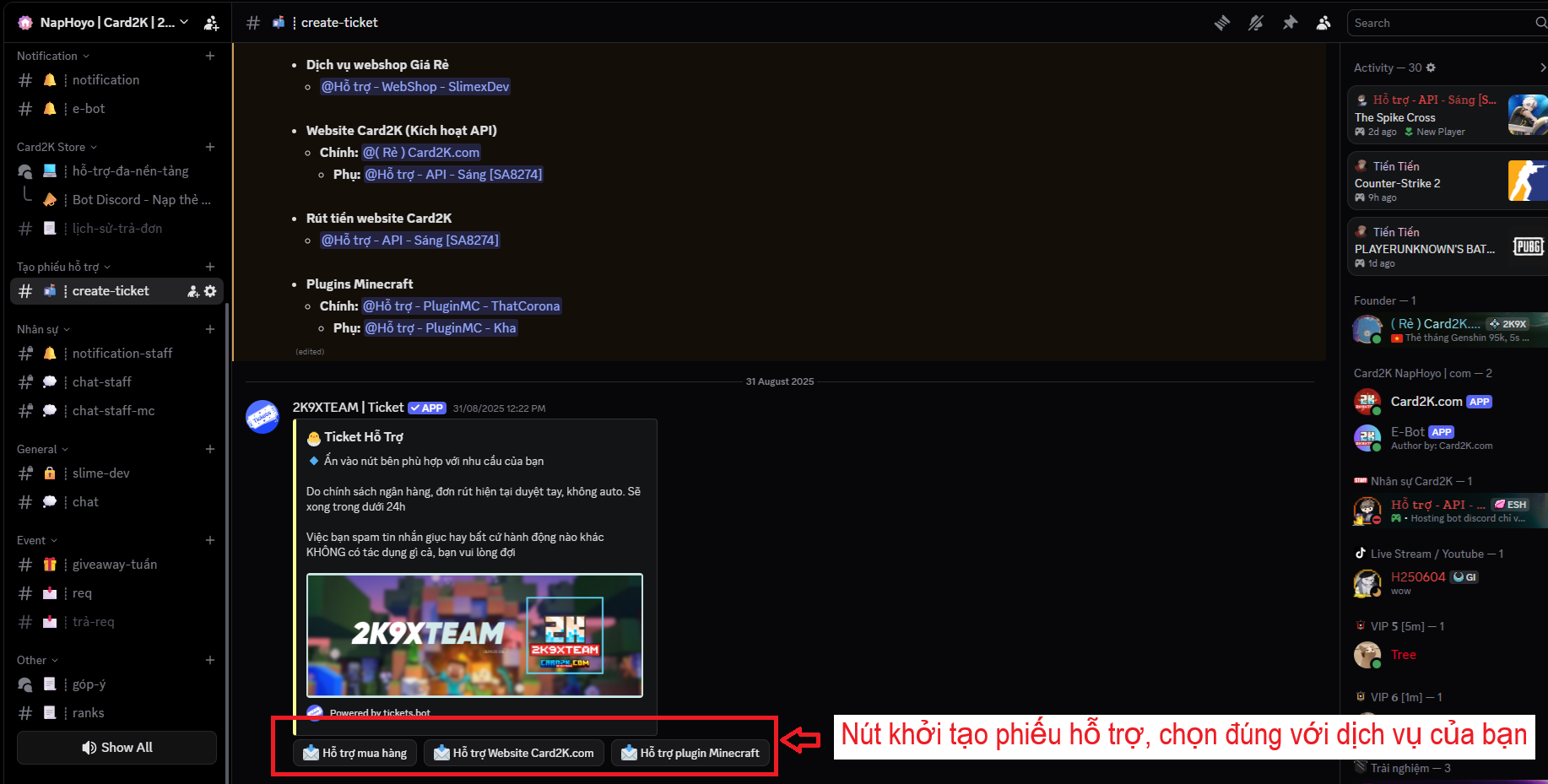1548x784 pixels.
Task: Click the muted notification bell icon
Action: 1256,23
